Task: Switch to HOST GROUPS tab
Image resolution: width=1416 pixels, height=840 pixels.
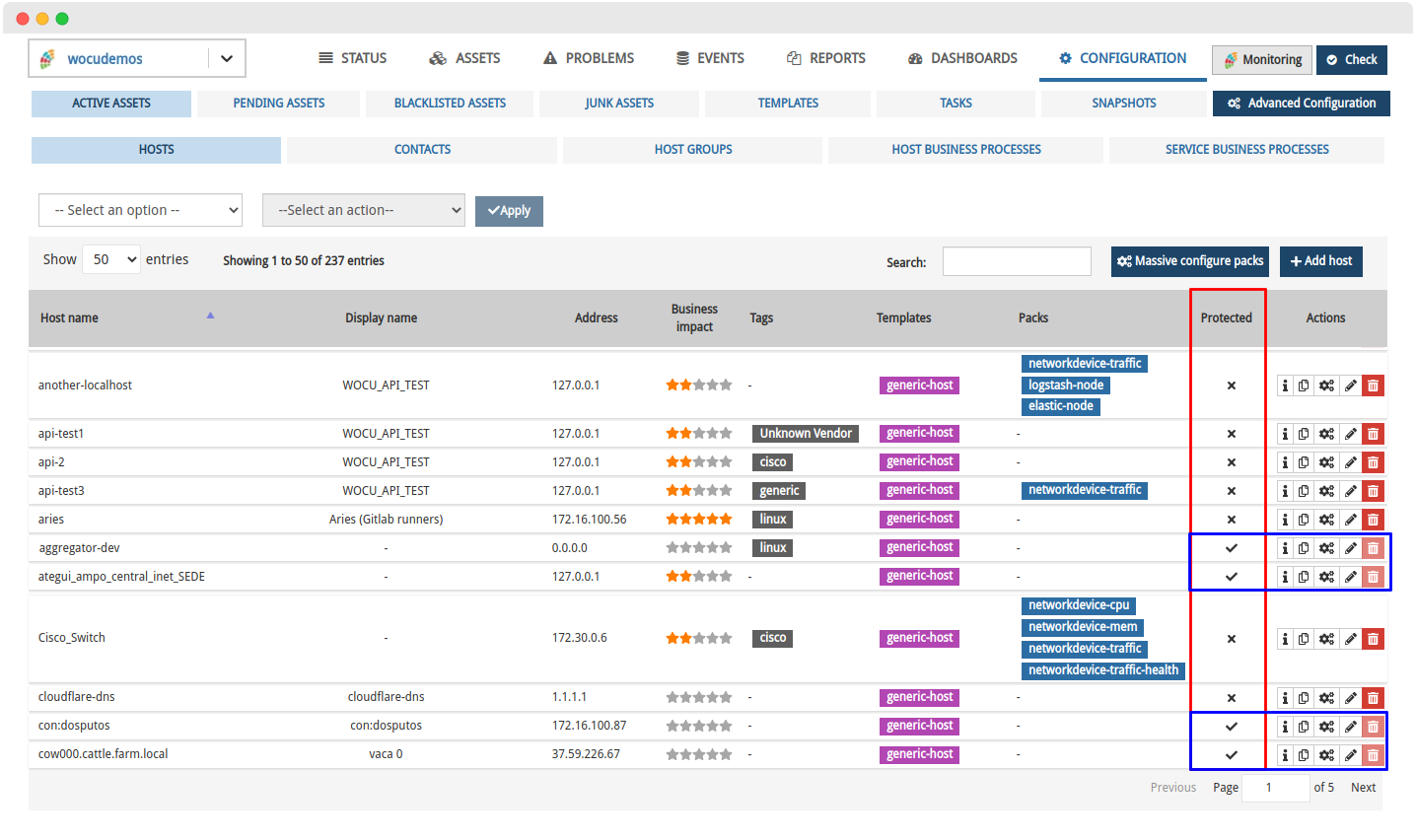Action: click(693, 150)
